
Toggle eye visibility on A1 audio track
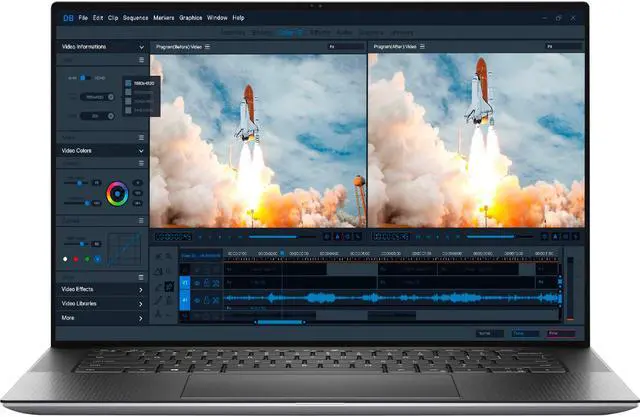tap(197, 298)
